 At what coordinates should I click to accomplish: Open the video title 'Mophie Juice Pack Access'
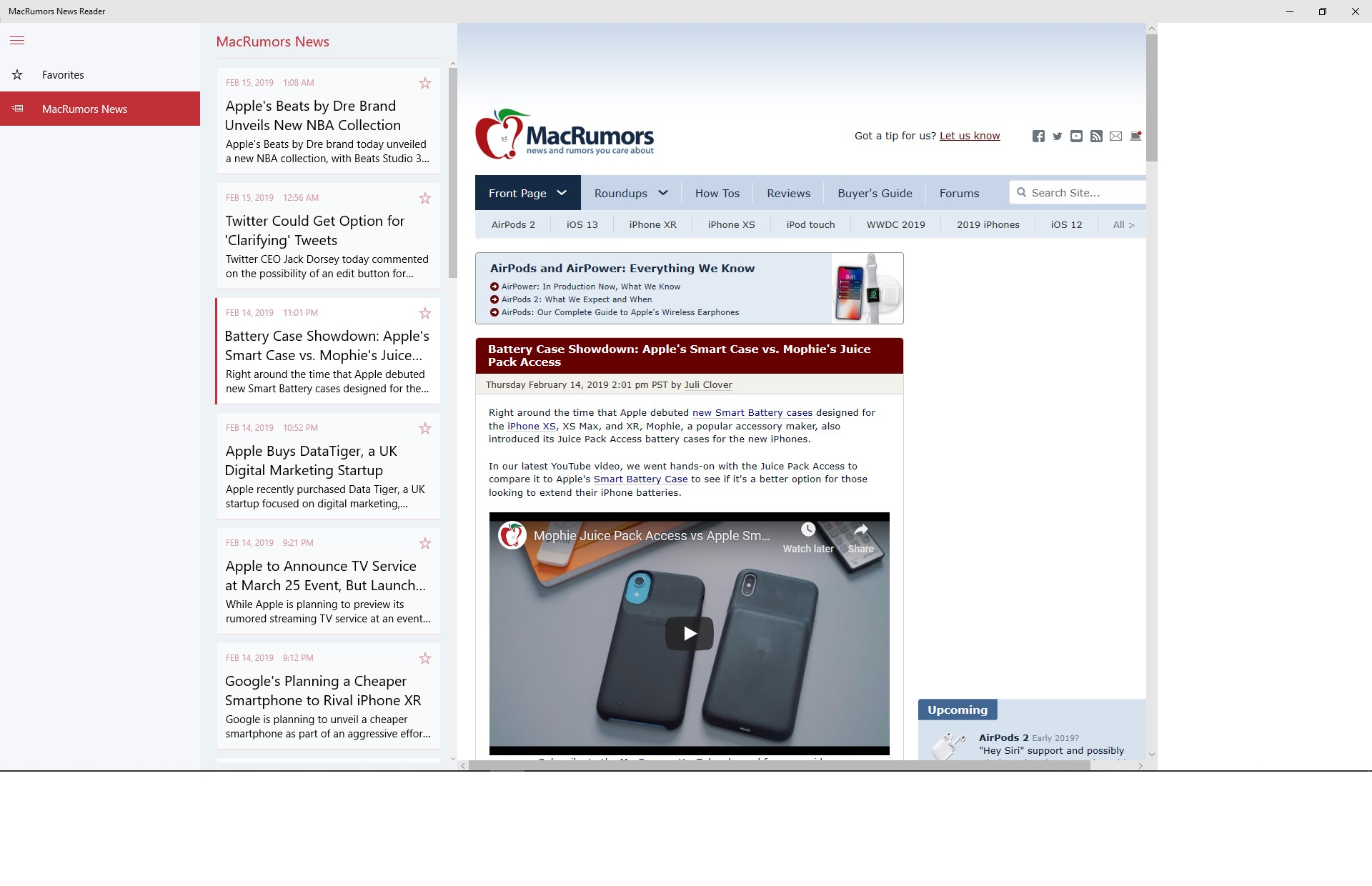(652, 535)
